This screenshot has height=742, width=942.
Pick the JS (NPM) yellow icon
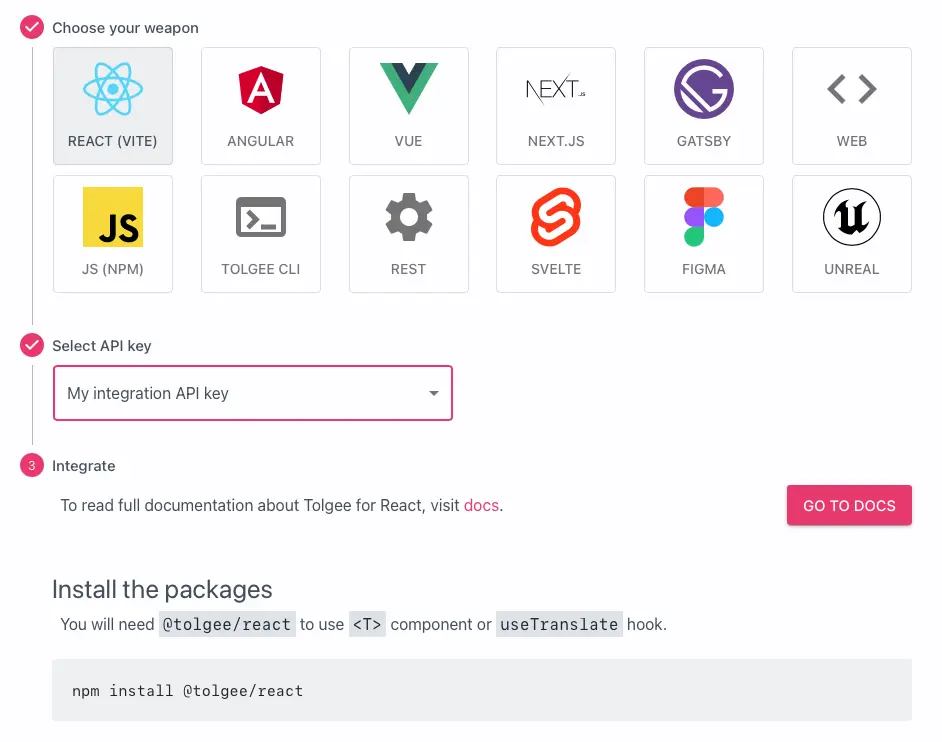click(x=113, y=217)
